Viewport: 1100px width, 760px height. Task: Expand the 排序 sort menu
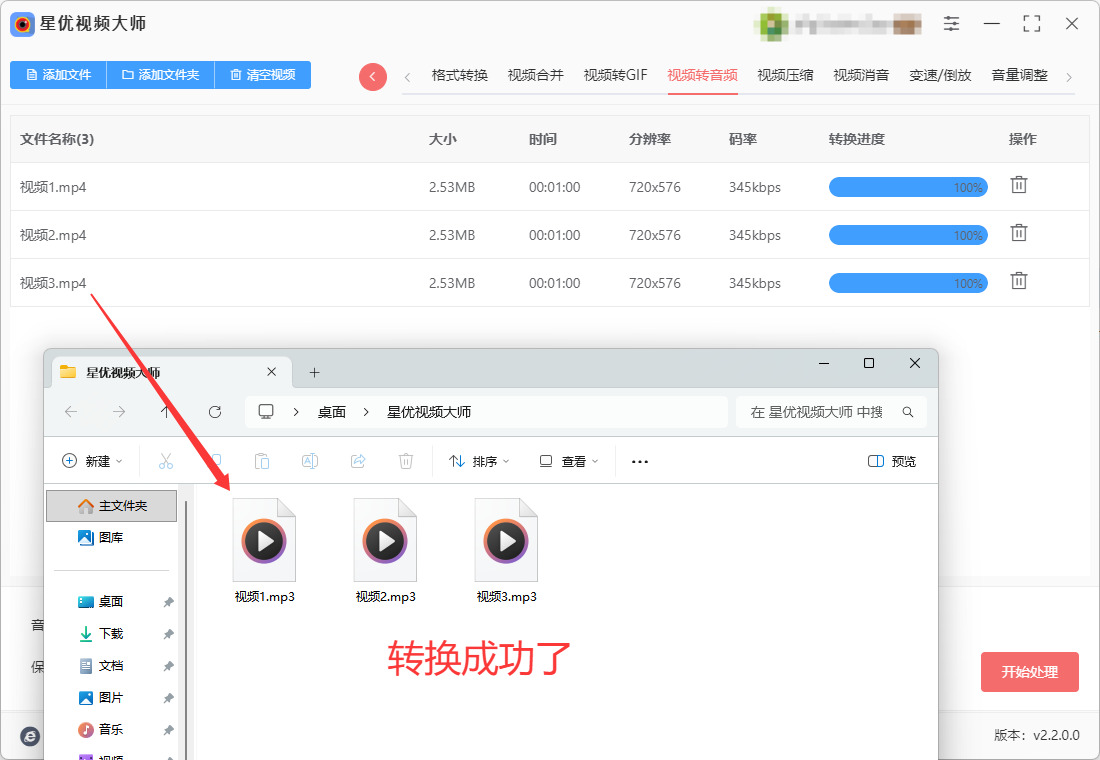pos(479,461)
